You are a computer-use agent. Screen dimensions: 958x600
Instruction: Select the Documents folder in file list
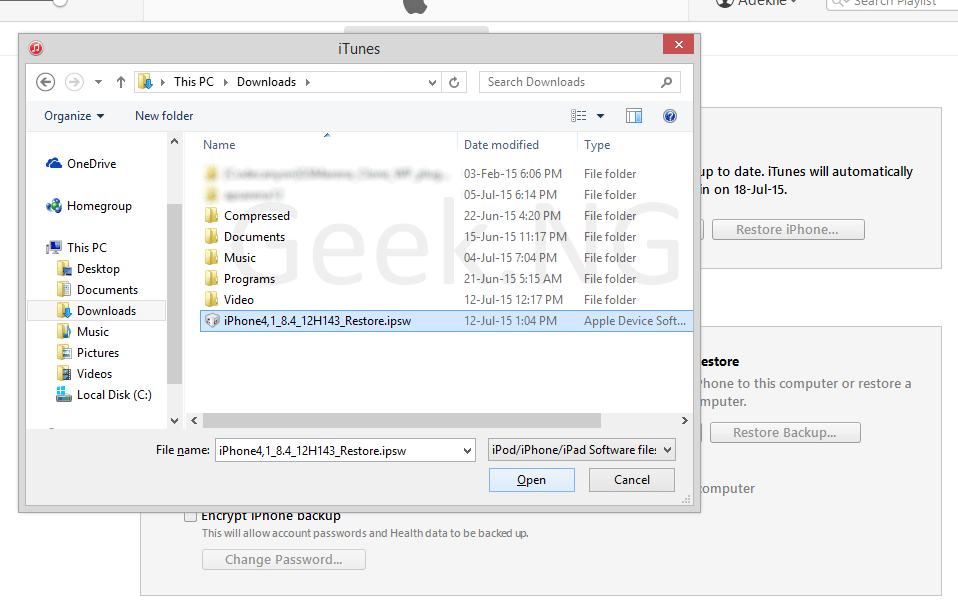446,236
